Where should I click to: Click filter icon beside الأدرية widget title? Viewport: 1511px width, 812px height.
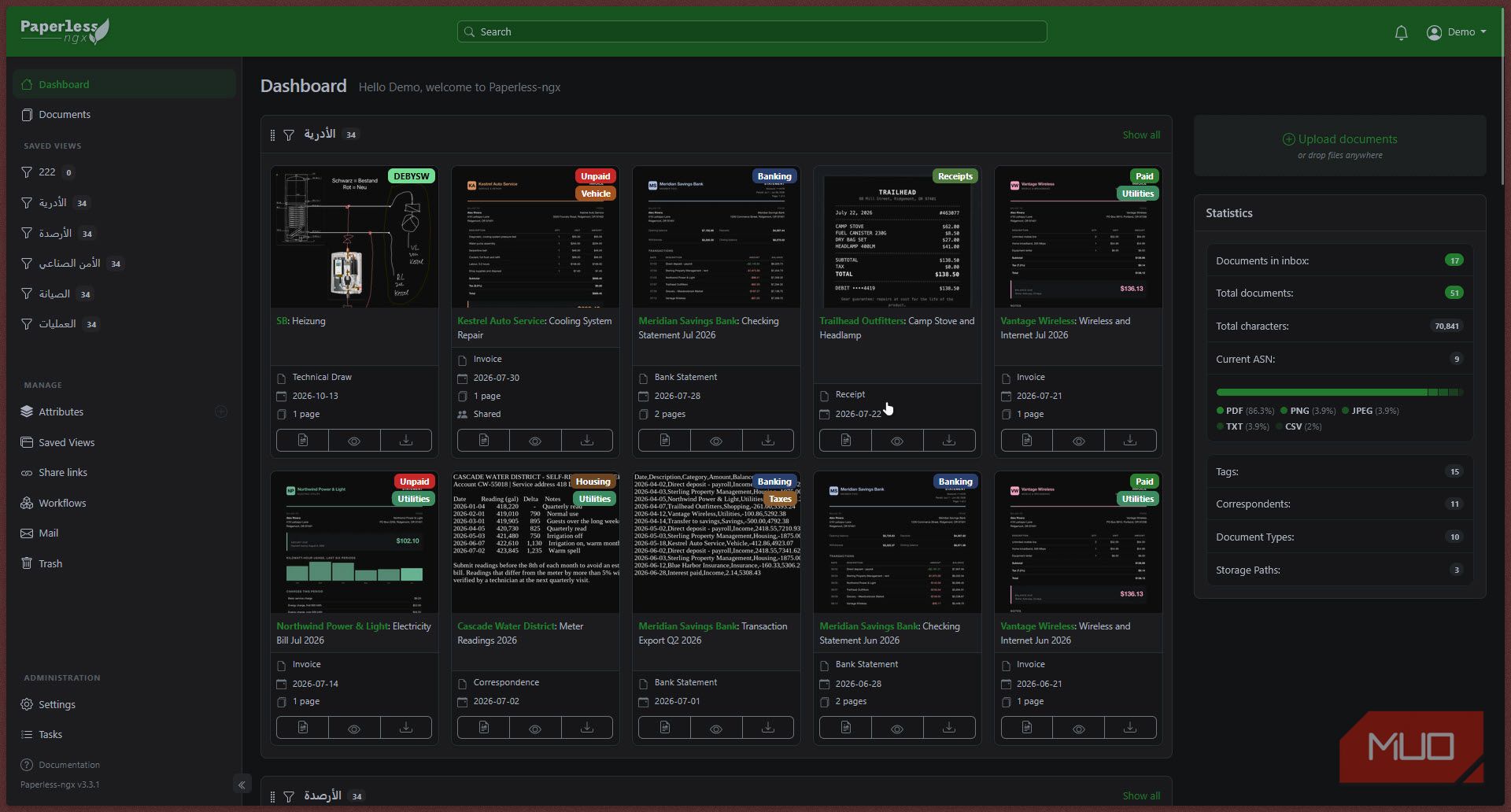[x=289, y=135]
